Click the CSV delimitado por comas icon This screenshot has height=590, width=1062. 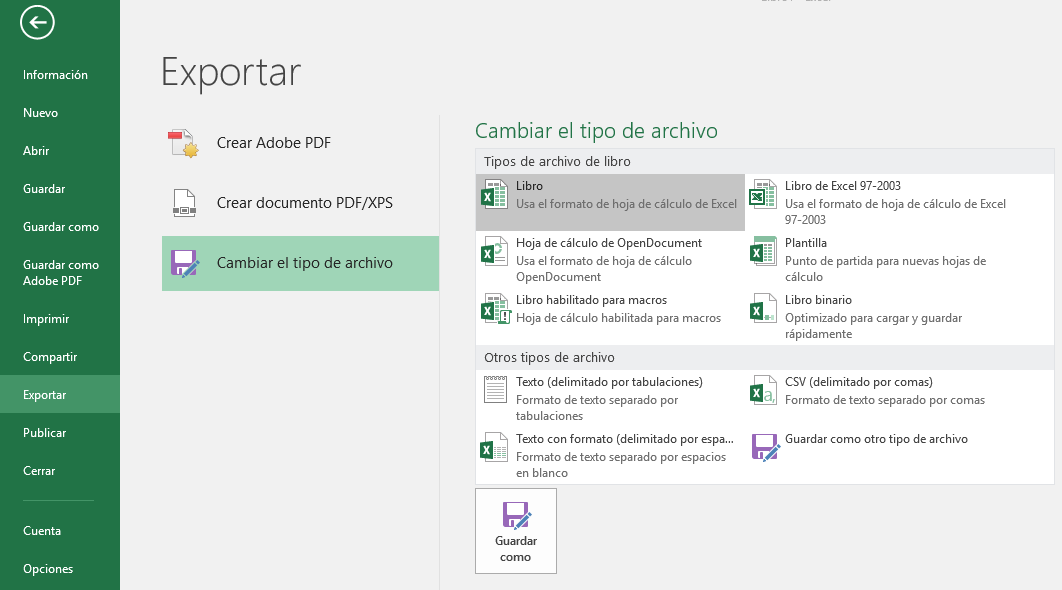click(763, 391)
